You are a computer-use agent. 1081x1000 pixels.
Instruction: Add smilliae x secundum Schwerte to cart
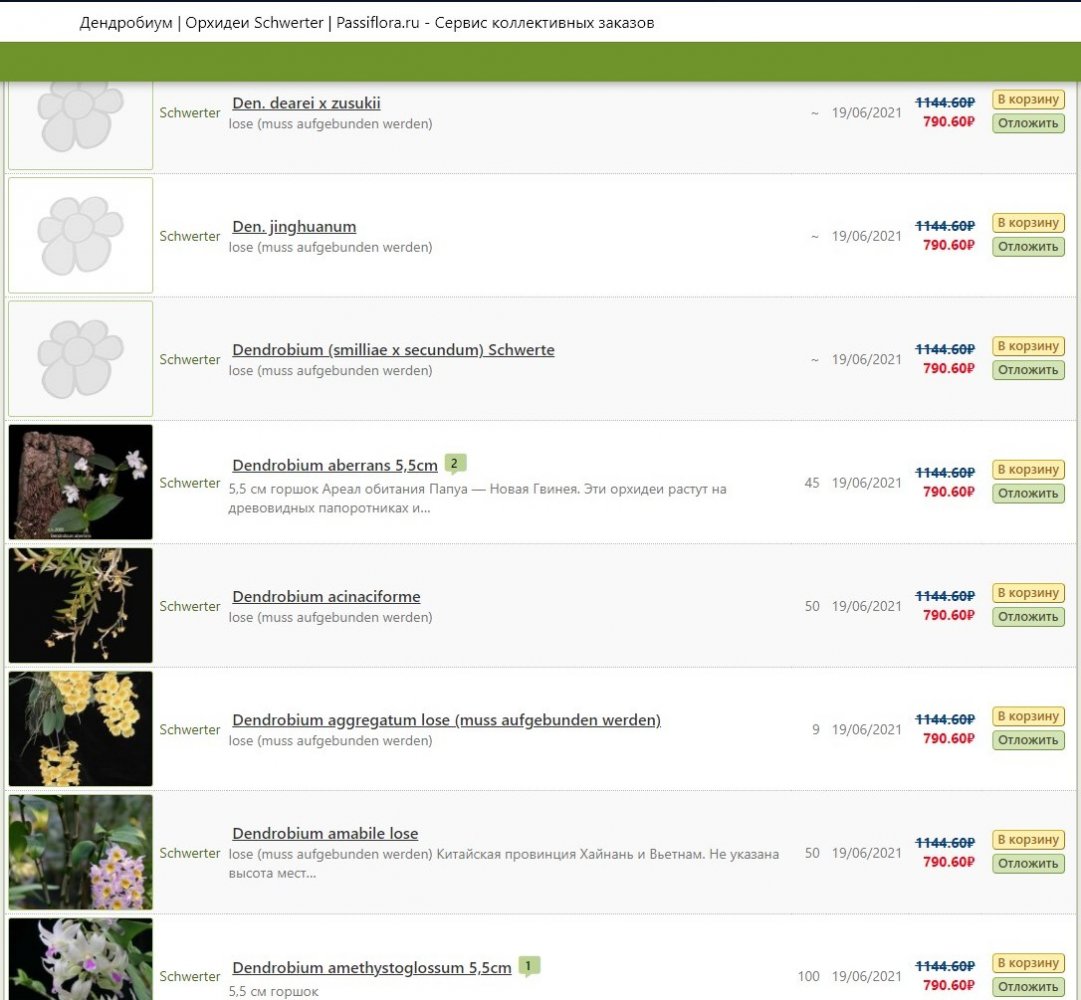pyautogui.click(x=1027, y=346)
